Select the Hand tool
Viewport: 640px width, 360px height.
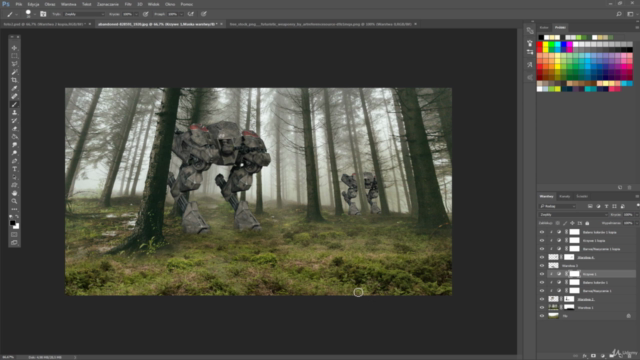(x=14, y=193)
